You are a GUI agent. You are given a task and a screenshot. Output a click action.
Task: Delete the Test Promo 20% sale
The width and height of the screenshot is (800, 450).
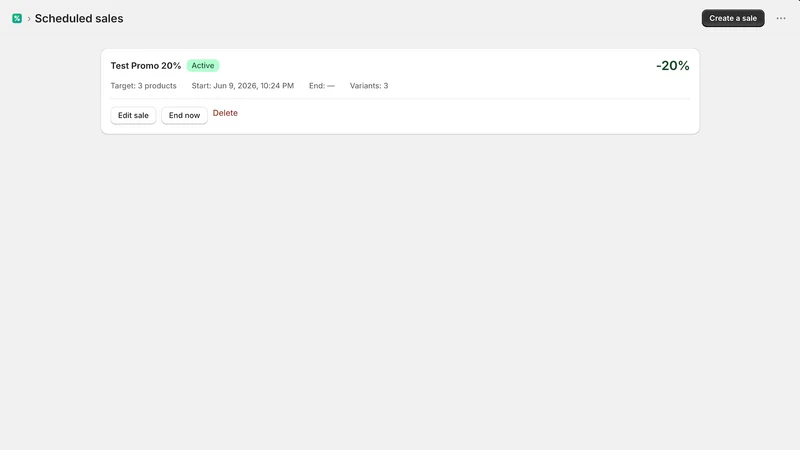tap(225, 113)
